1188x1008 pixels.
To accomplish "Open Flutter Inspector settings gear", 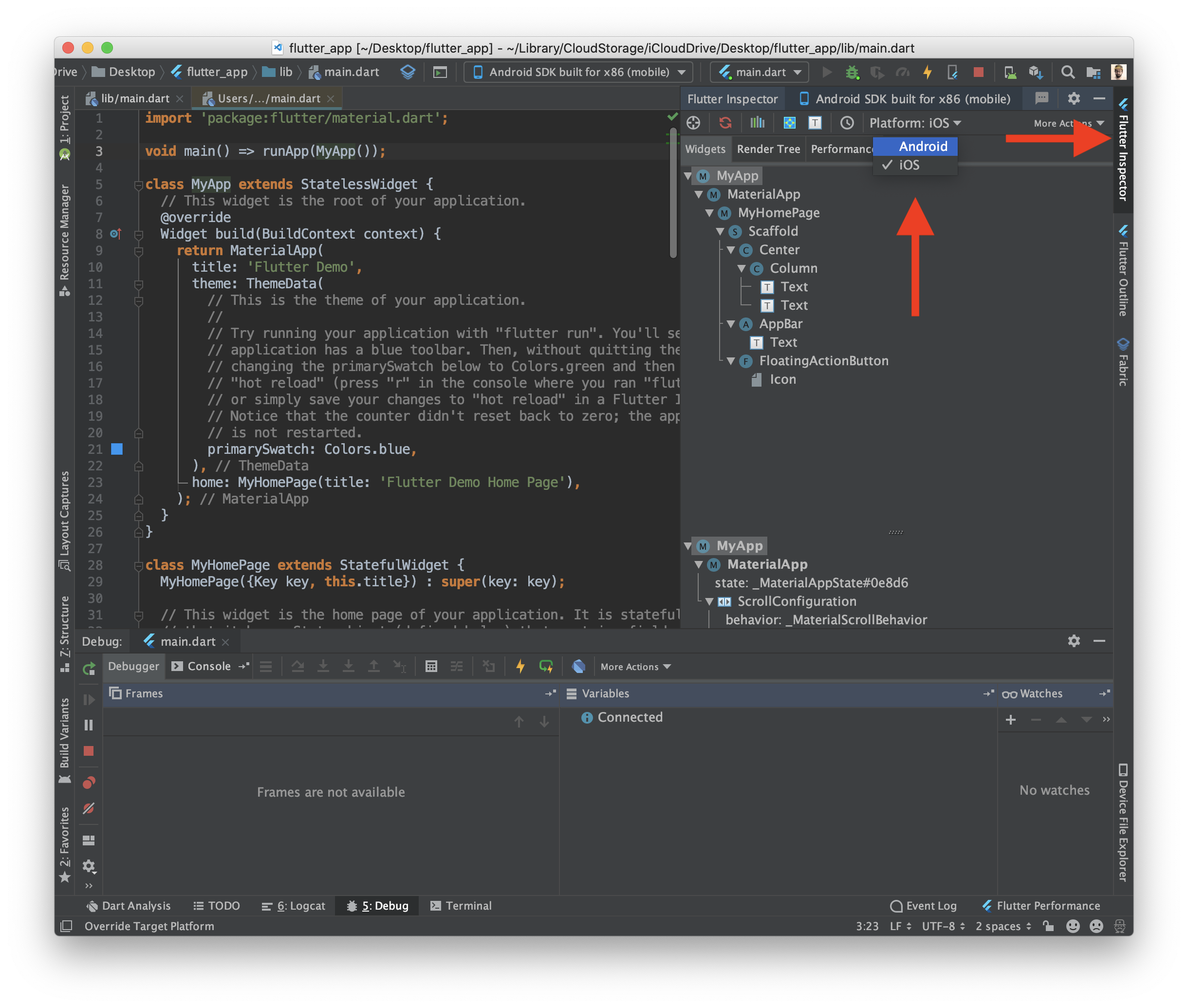I will coord(1074,98).
